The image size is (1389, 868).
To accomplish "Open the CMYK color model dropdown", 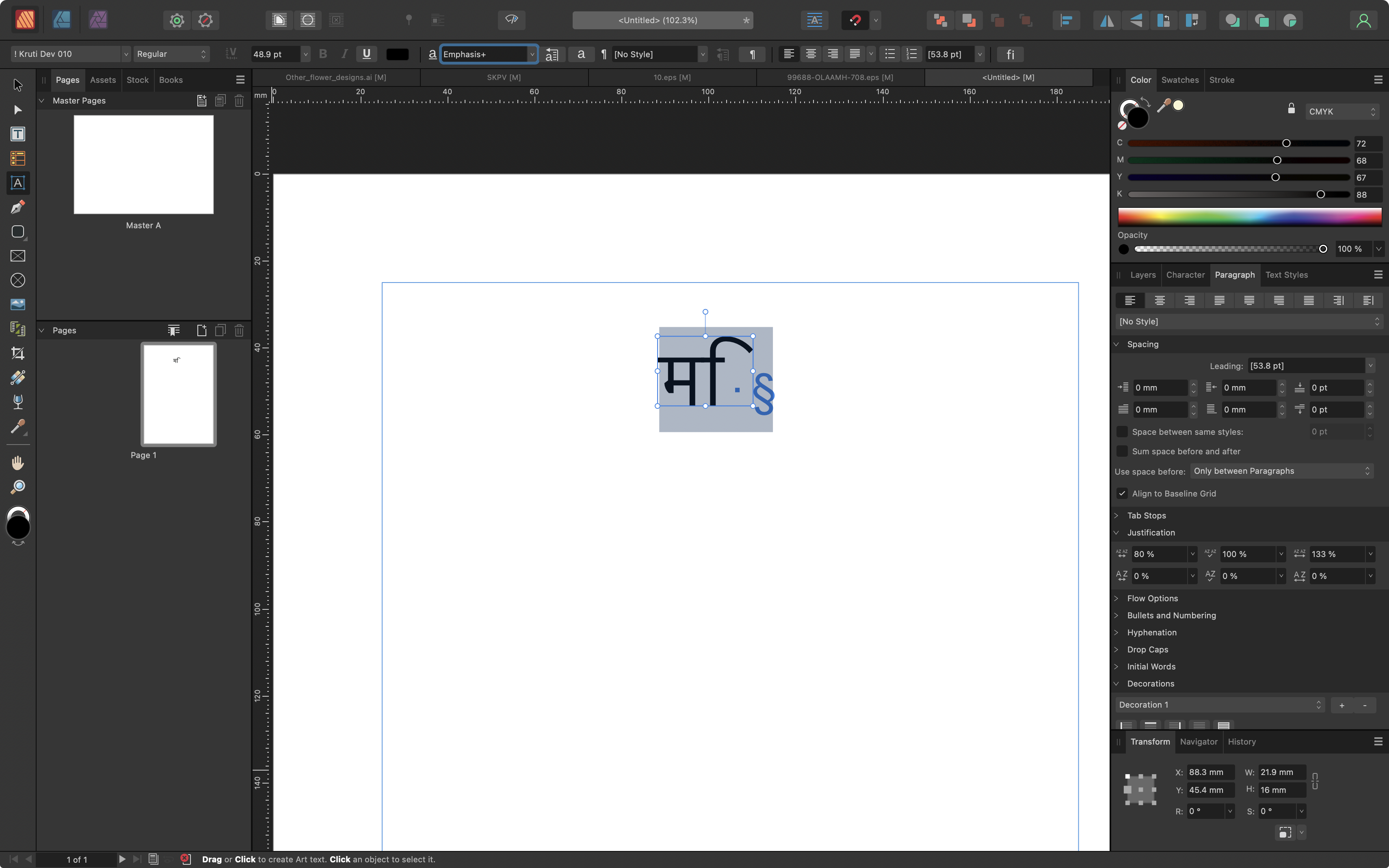I will click(1342, 111).
